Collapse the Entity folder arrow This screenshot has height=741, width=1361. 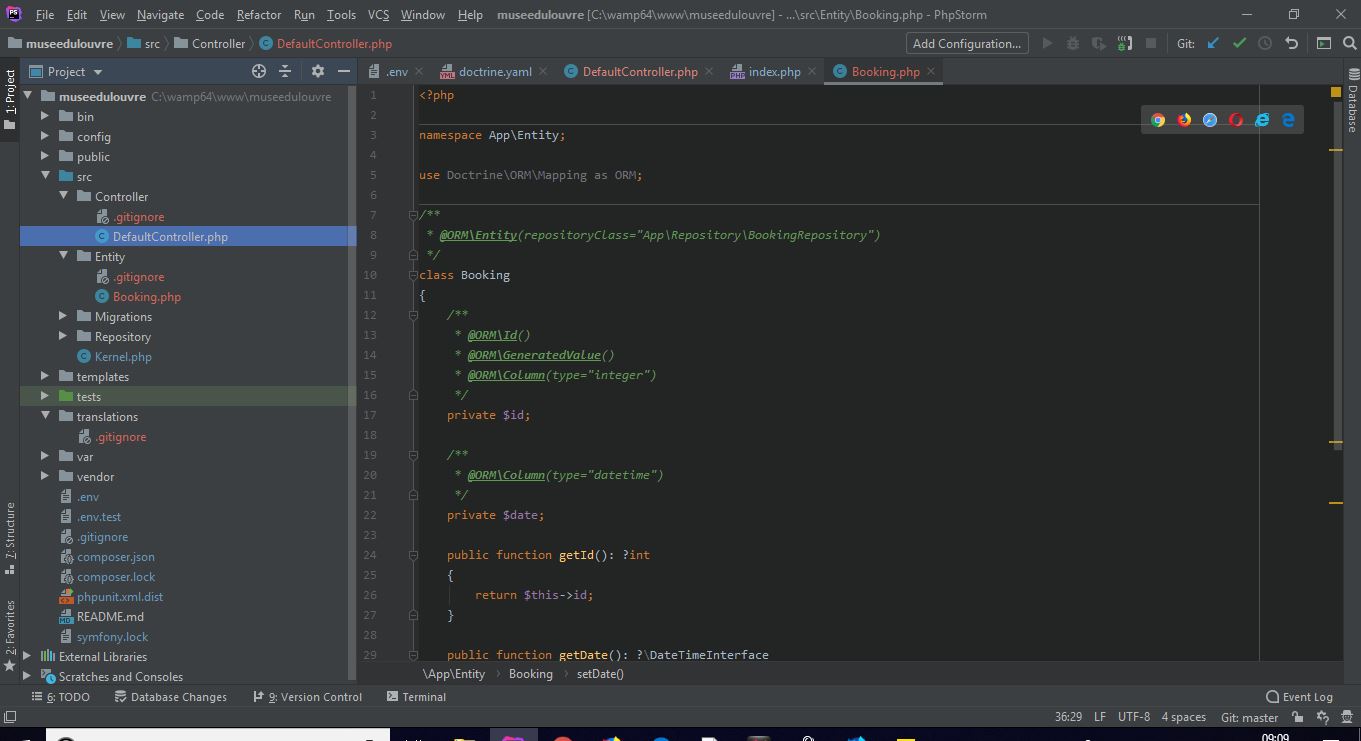[x=63, y=256]
